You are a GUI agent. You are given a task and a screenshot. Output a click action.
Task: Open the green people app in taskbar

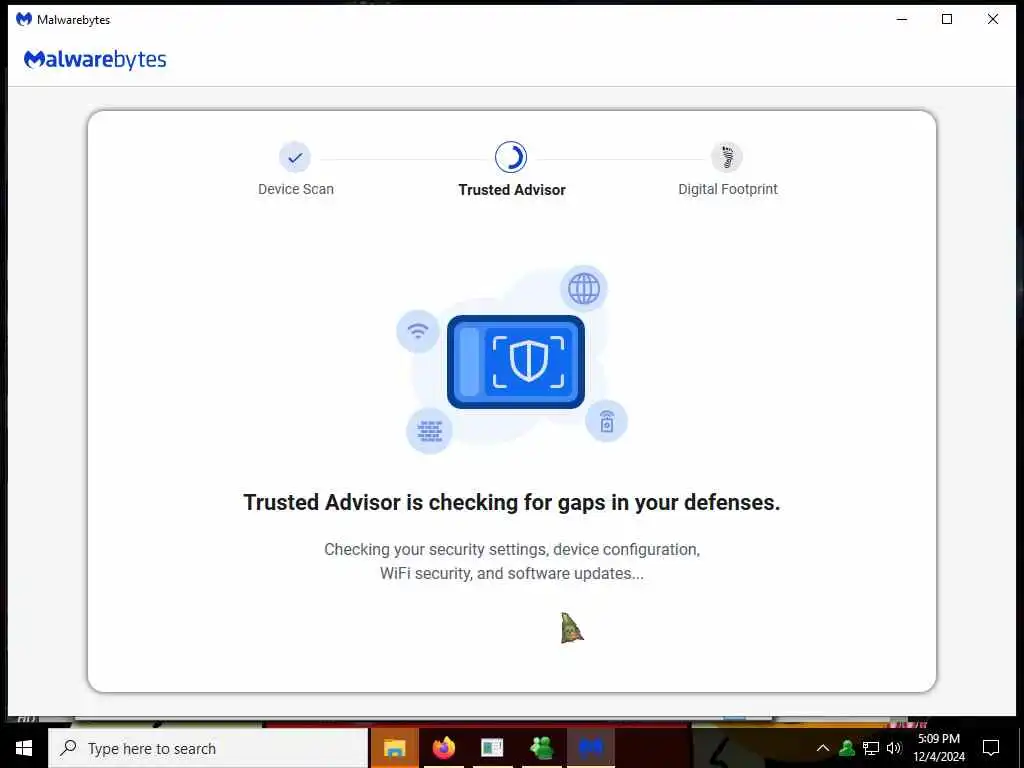(x=542, y=748)
